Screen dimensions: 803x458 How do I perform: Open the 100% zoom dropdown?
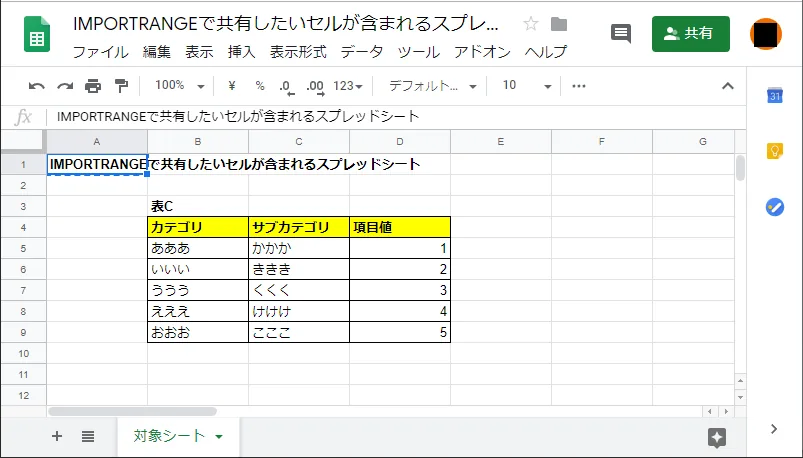point(180,86)
